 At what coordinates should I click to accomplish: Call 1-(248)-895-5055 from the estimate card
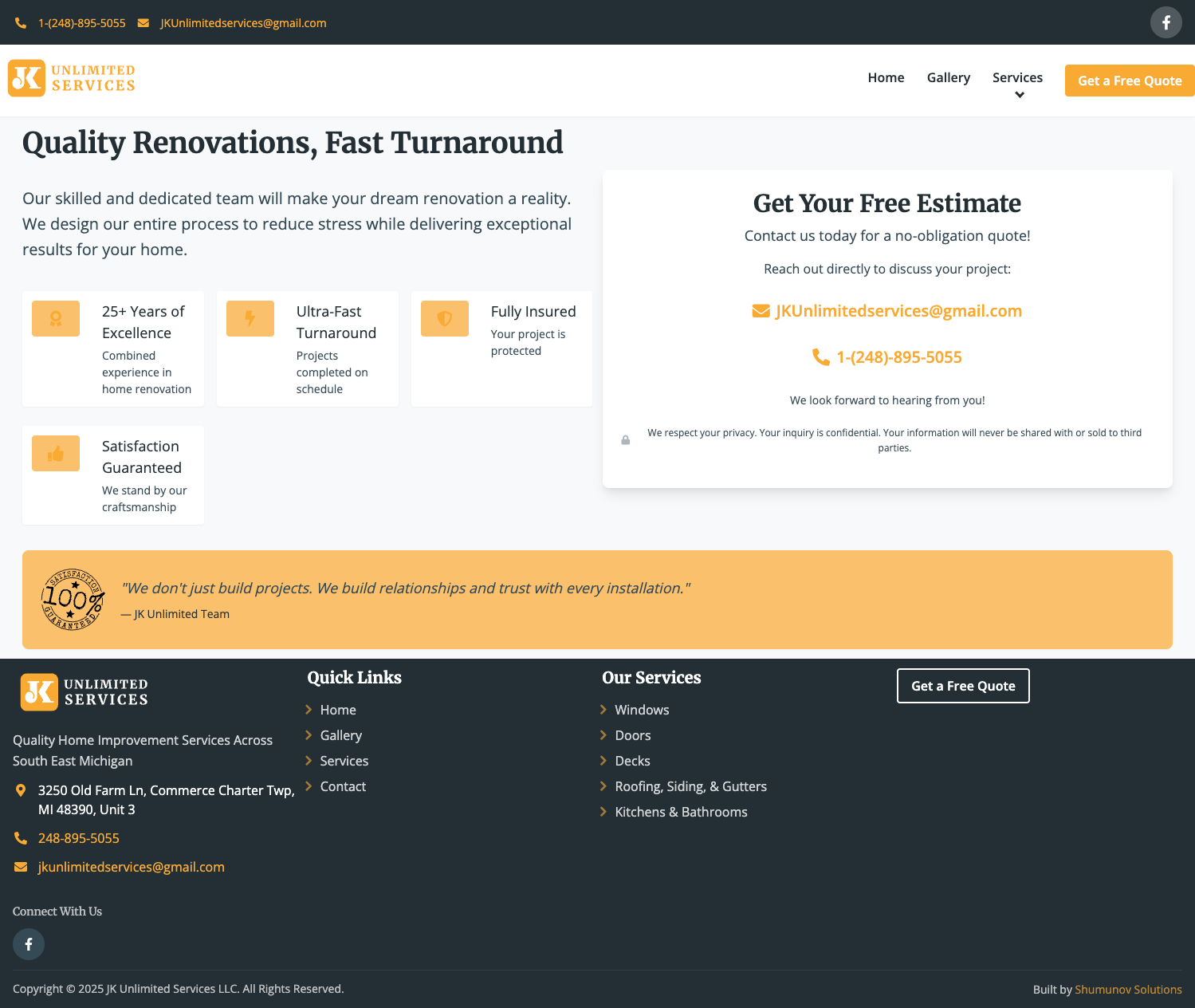(899, 357)
